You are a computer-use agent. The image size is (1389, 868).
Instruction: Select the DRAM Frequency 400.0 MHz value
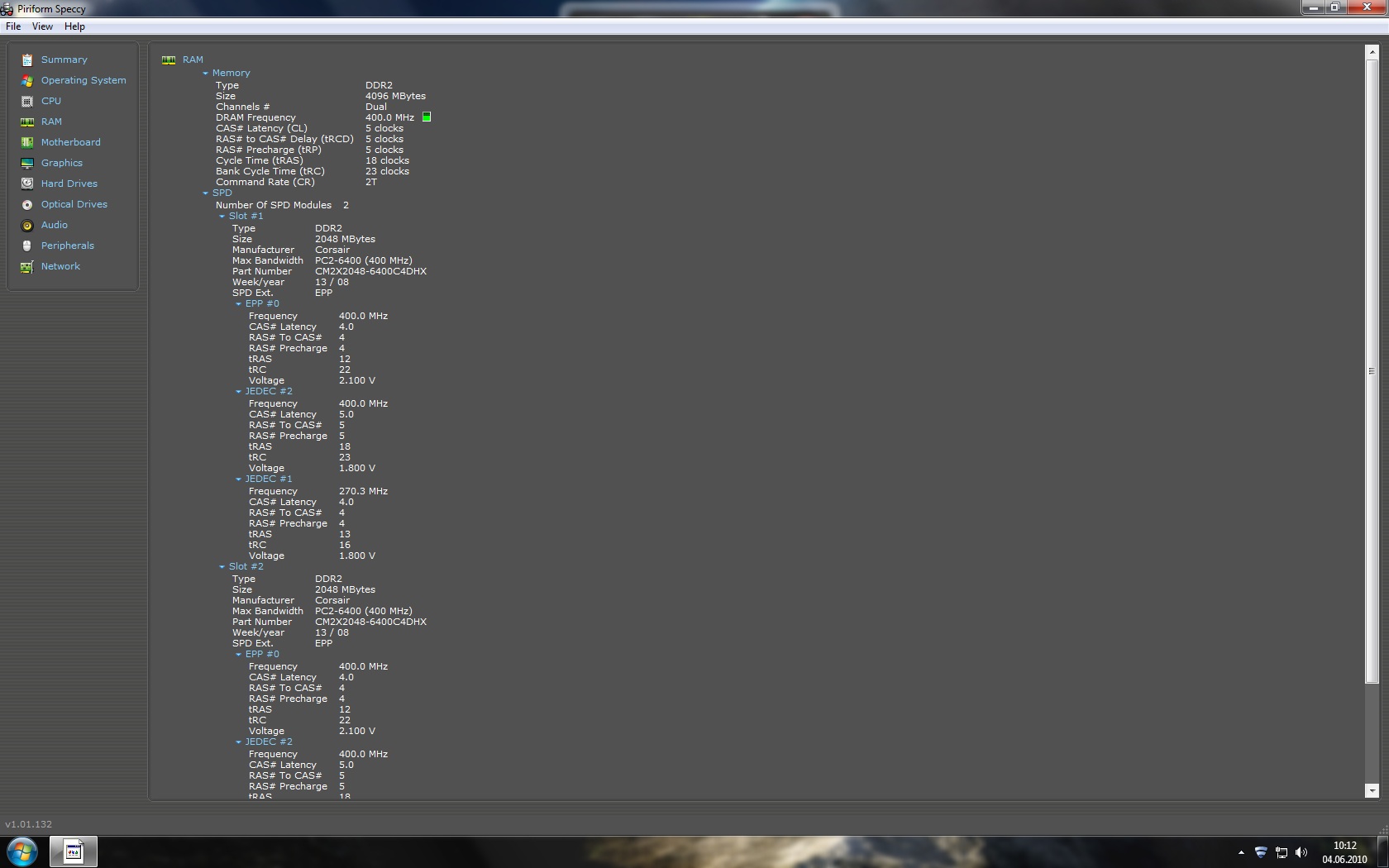pos(389,117)
